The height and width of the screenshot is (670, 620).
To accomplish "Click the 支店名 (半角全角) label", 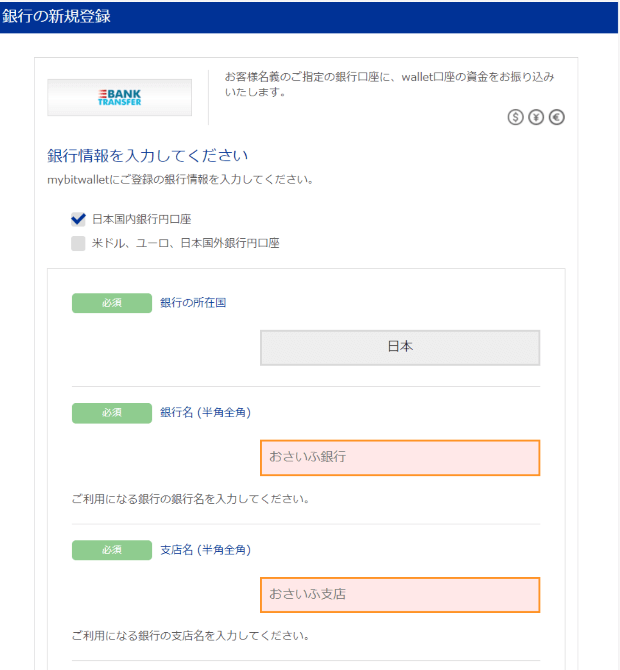I will pyautogui.click(x=206, y=550).
